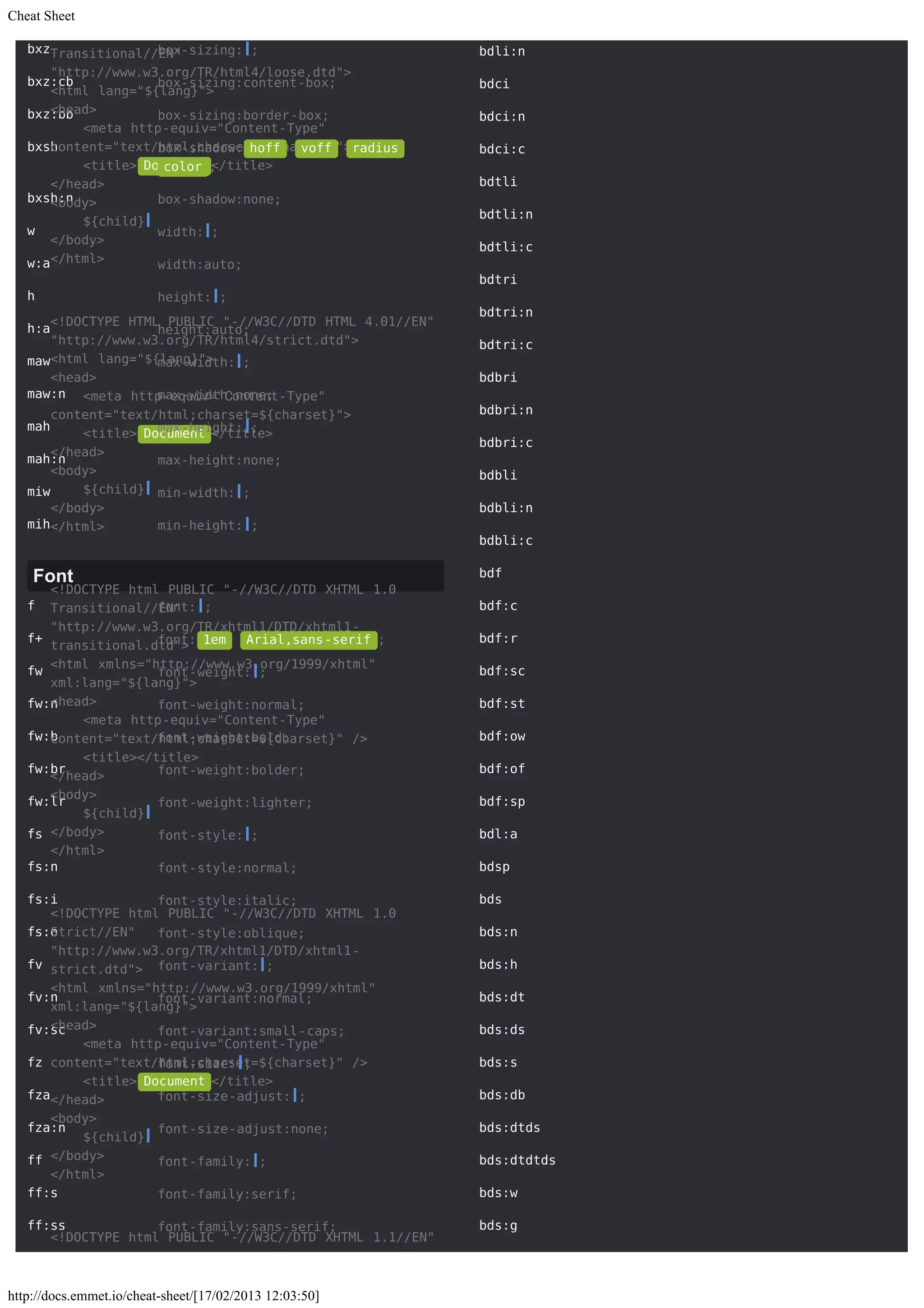Click the 'bdbri:n' abbreviation

(x=506, y=410)
